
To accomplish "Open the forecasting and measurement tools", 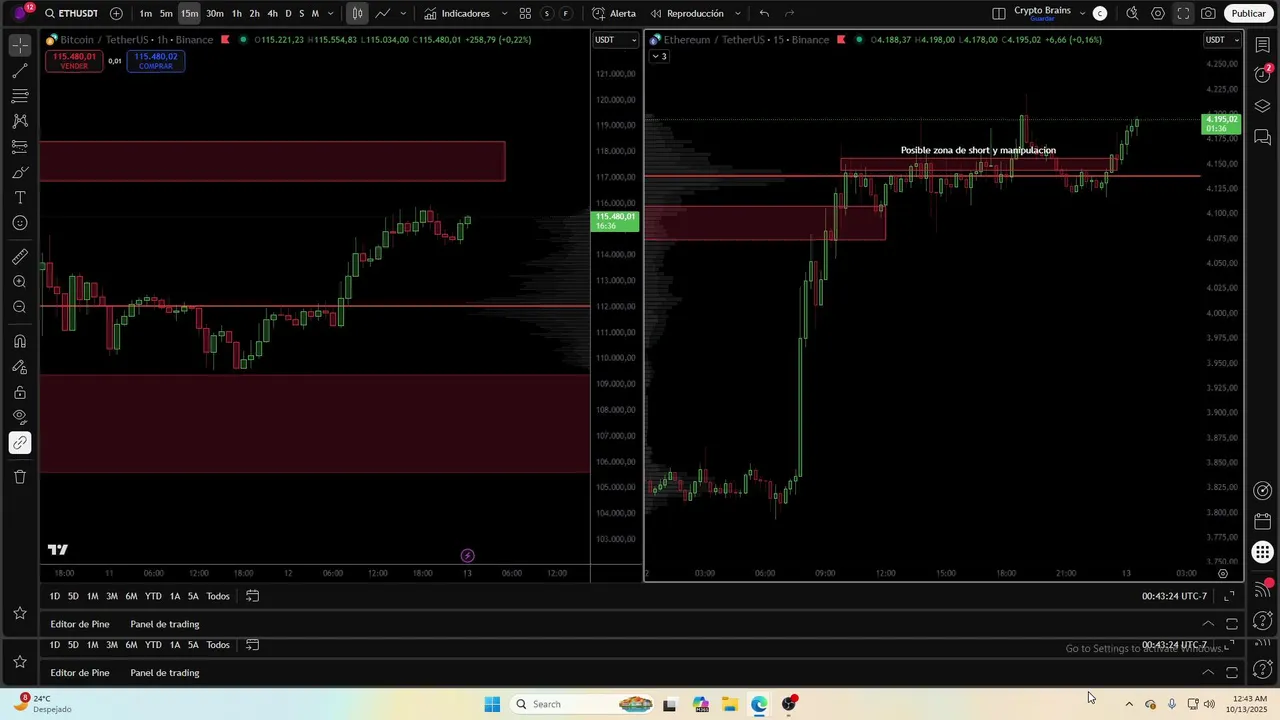I will (20, 147).
